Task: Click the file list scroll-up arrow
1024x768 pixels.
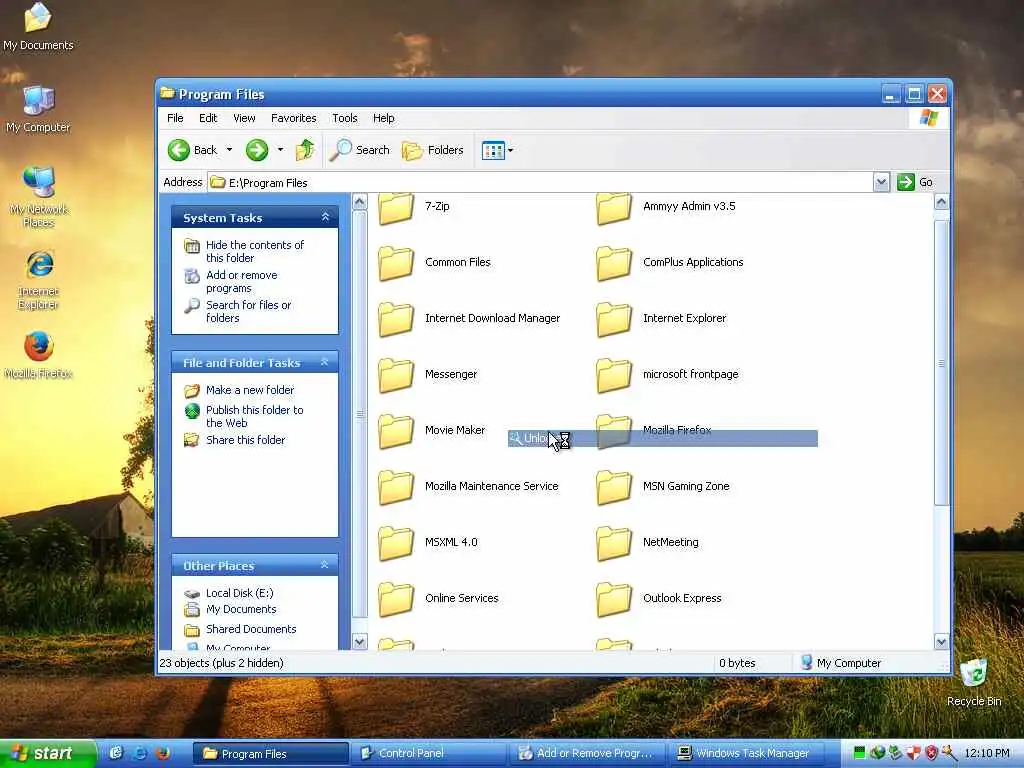Action: [941, 202]
